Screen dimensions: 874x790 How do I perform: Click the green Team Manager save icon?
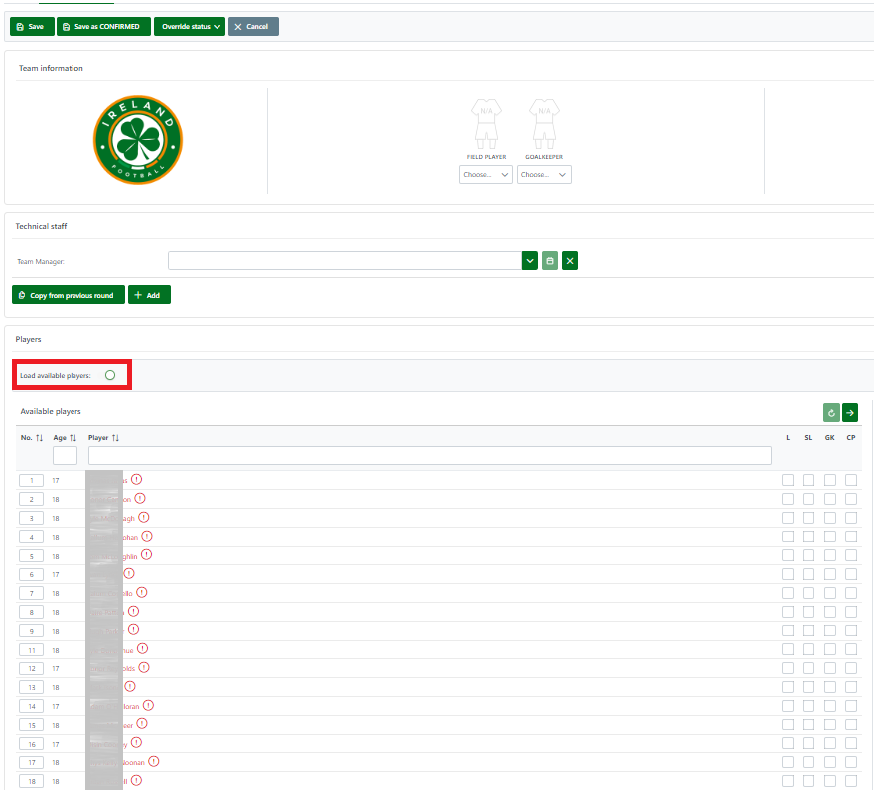550,261
